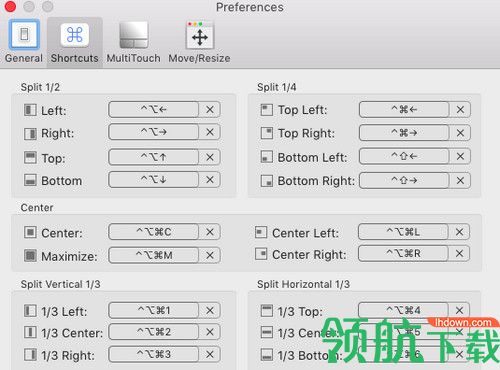The image size is (500, 370).
Task: Click the 1/3 Left layout icon
Action: click(30, 311)
